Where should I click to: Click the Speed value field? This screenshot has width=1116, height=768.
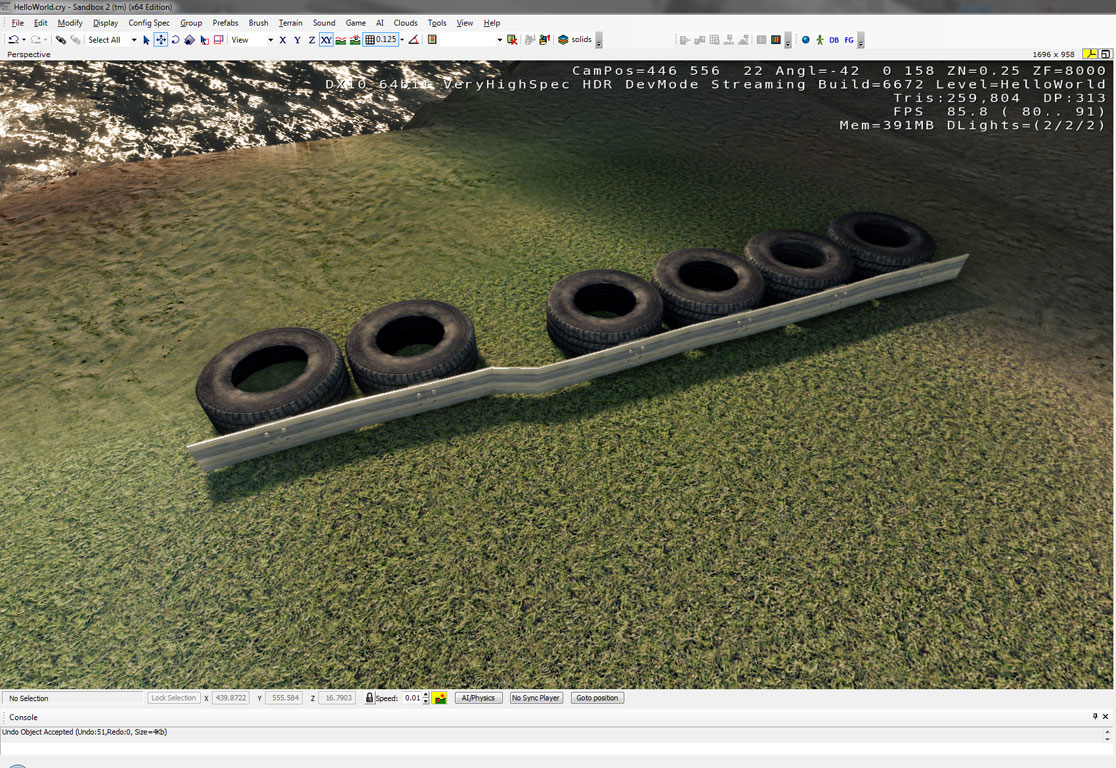pos(412,698)
